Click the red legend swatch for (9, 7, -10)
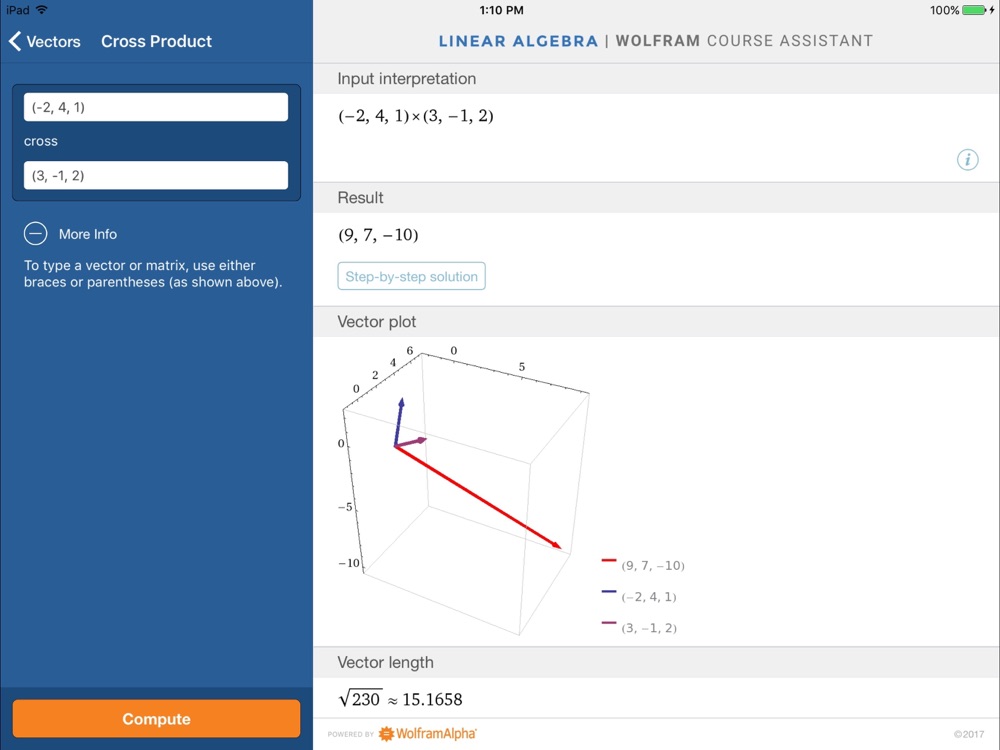The width and height of the screenshot is (1000, 750). tap(609, 561)
